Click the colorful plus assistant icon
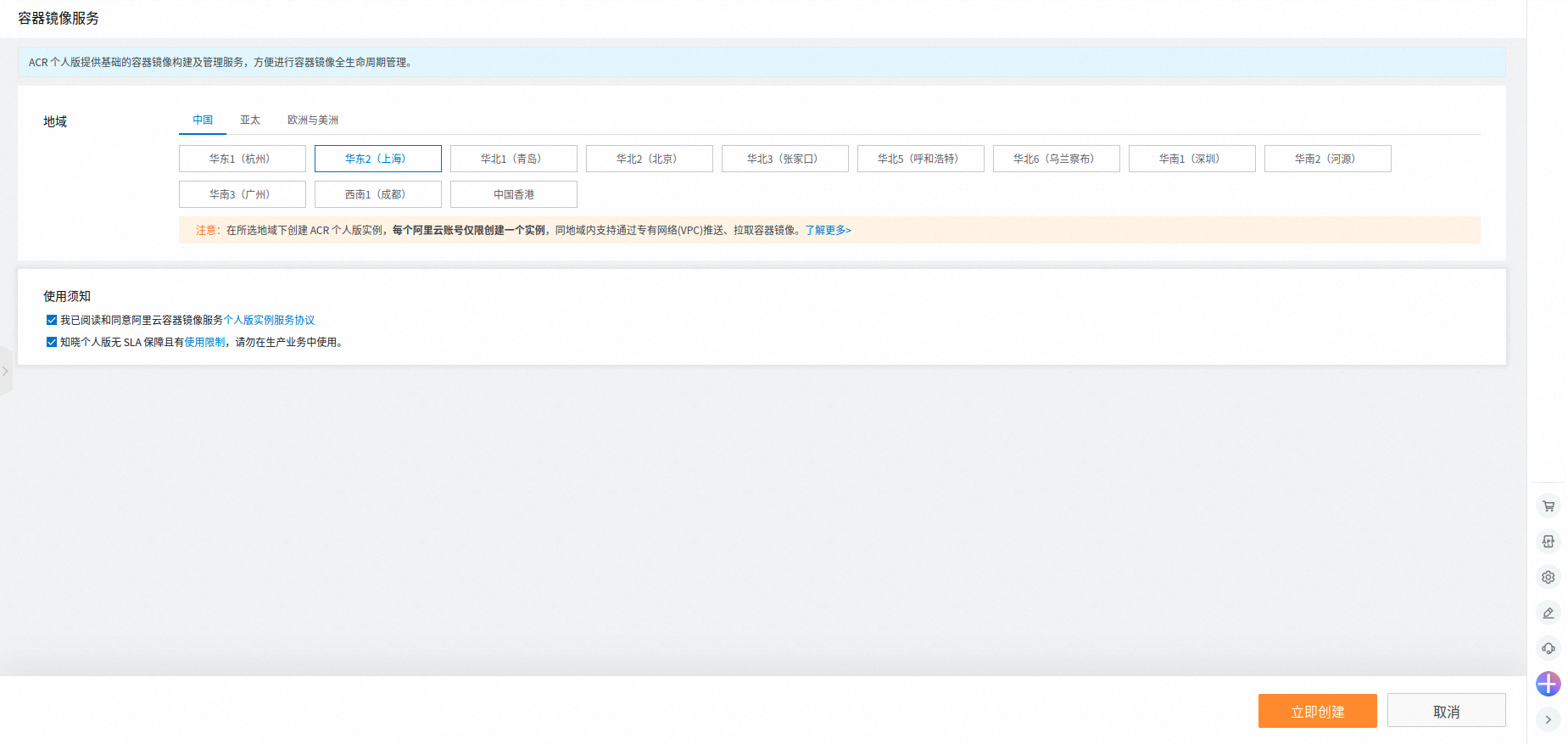Screen dimensions: 1568x744 [1548, 684]
